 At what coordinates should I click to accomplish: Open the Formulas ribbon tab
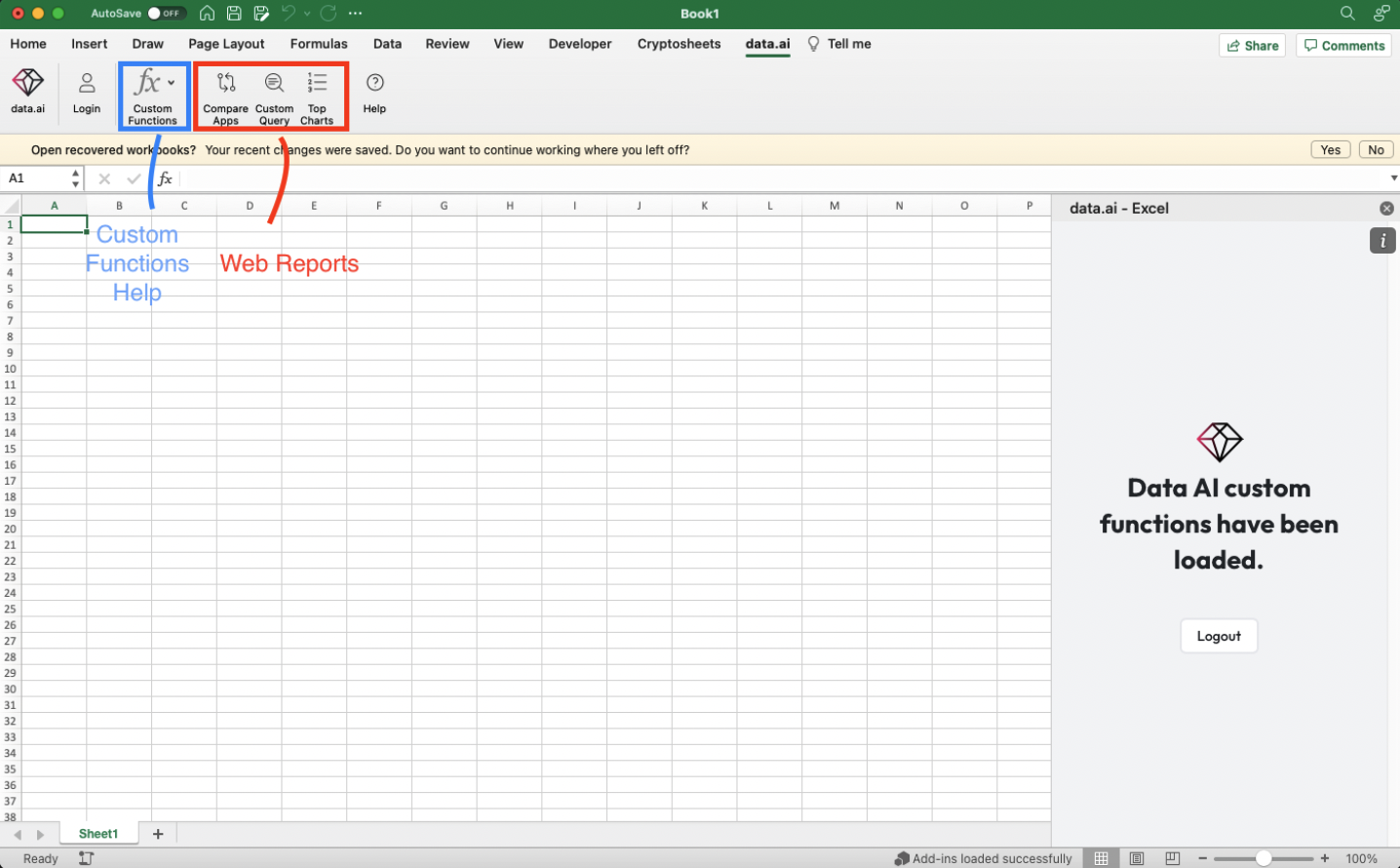(x=319, y=44)
